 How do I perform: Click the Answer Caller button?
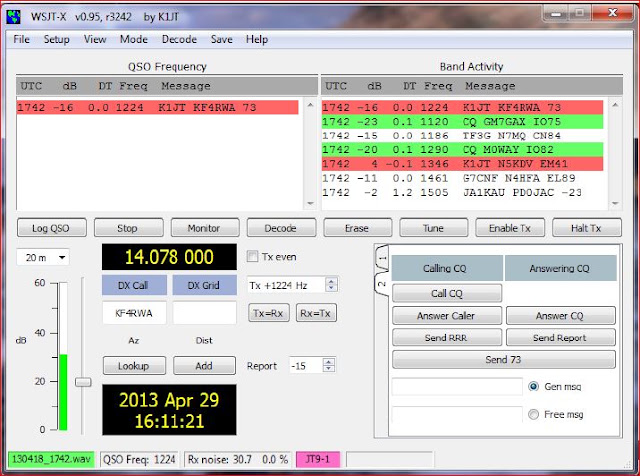point(447,316)
